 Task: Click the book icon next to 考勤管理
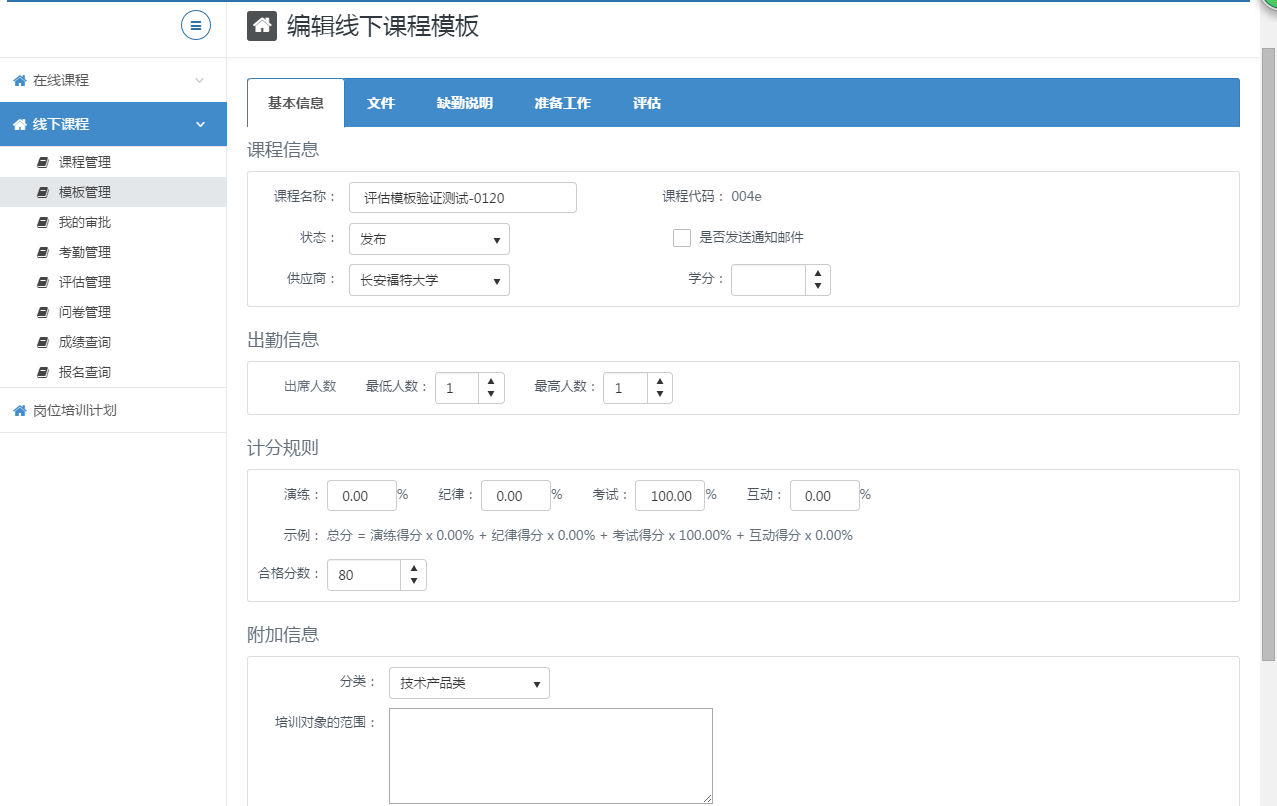click(42, 252)
